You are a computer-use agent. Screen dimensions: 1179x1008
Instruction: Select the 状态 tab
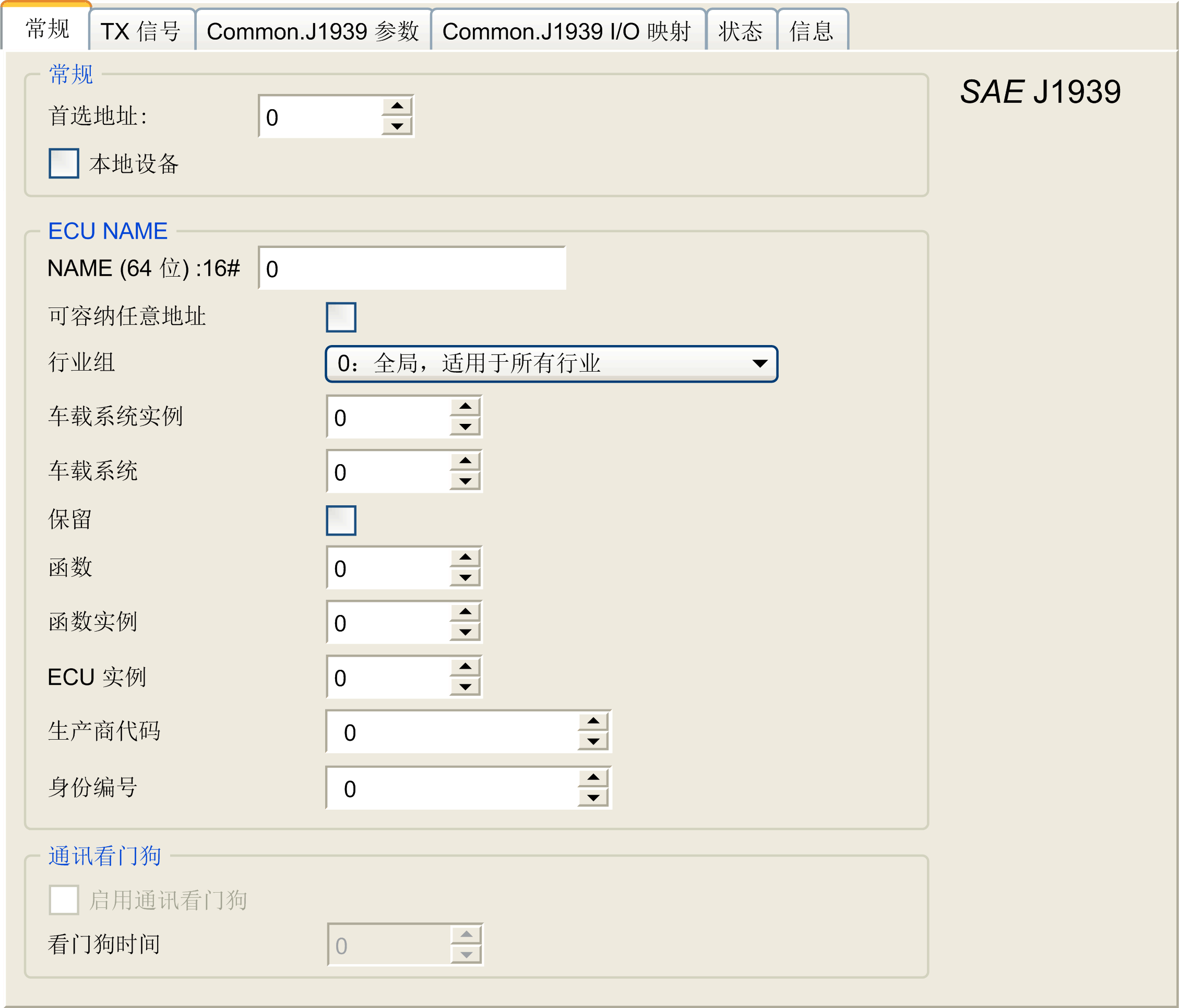pyautogui.click(x=740, y=31)
